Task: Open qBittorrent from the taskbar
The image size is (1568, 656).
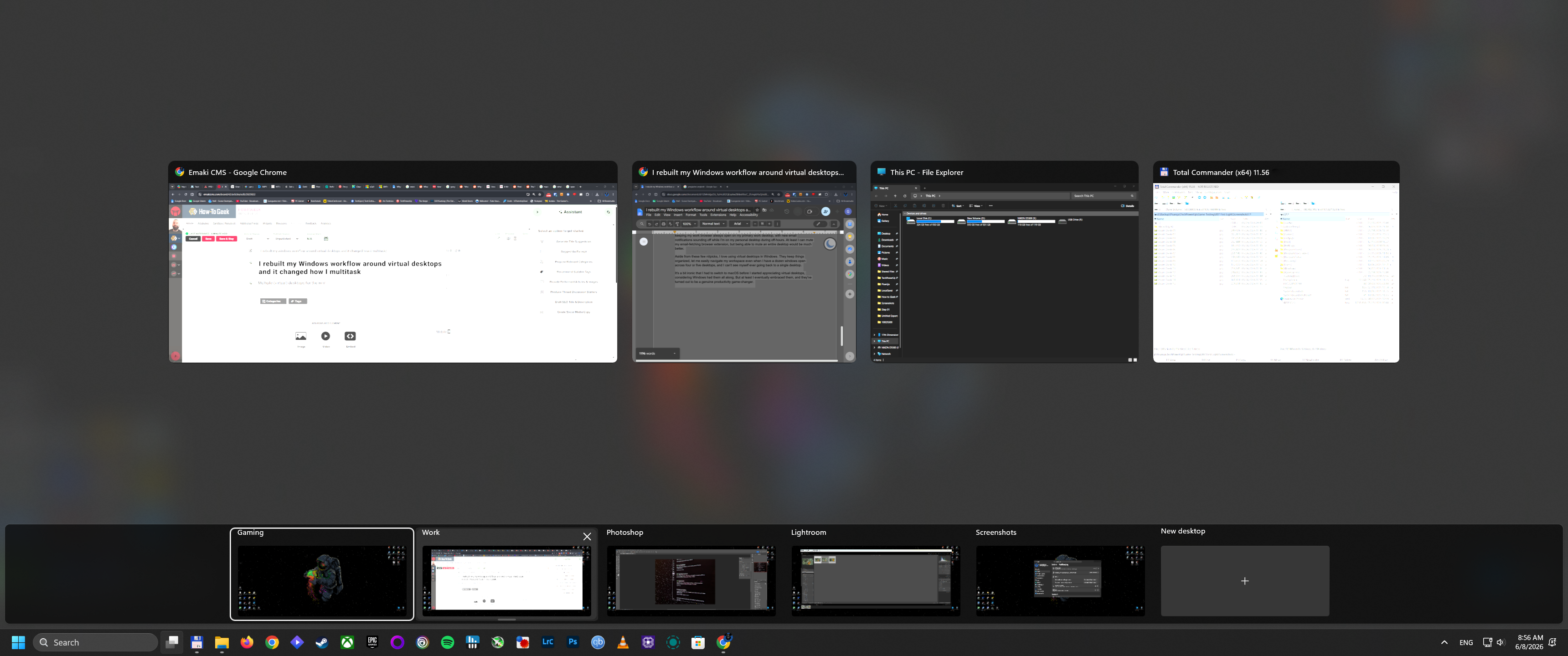Action: 598,642
